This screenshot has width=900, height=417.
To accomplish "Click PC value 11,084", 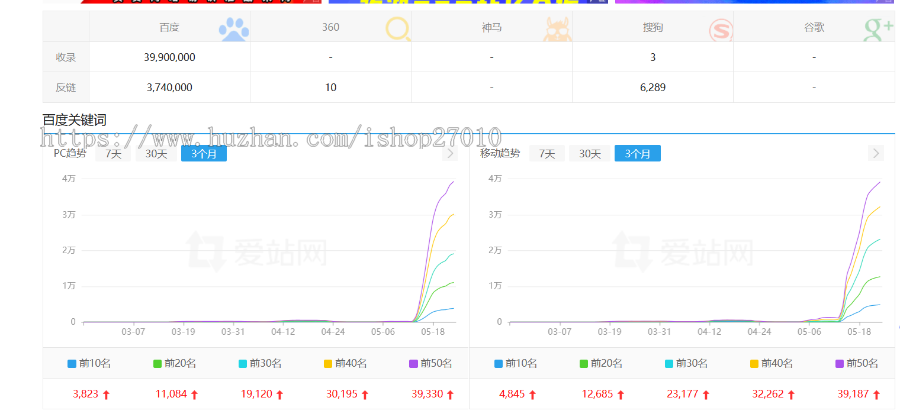I will [x=171, y=395].
